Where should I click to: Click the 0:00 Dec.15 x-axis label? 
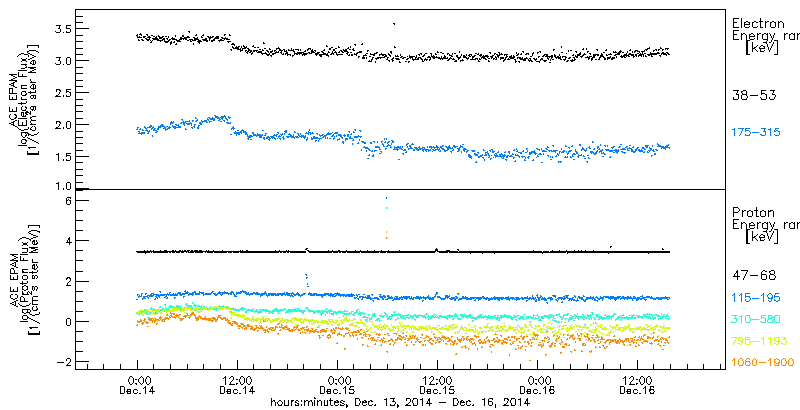338,386
